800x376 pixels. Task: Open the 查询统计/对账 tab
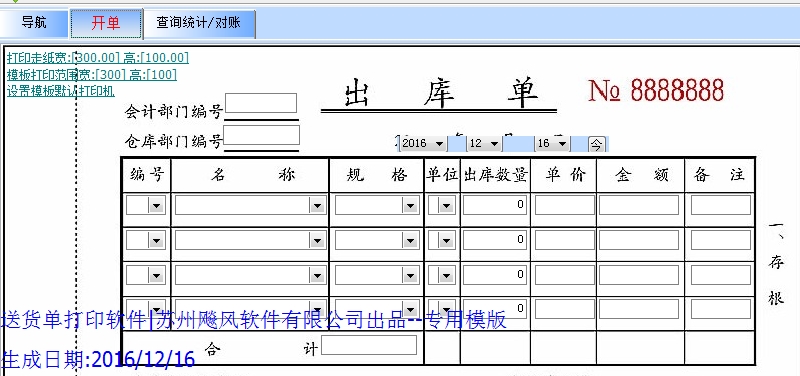[x=199, y=23]
